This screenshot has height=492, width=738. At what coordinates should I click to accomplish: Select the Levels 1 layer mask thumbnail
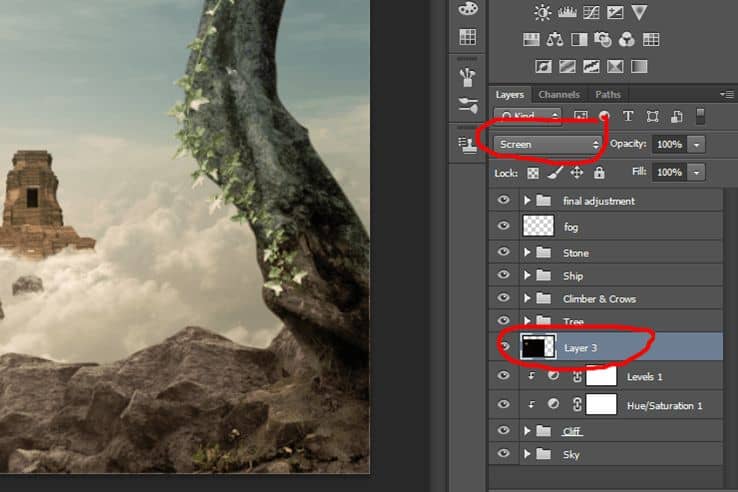601,376
